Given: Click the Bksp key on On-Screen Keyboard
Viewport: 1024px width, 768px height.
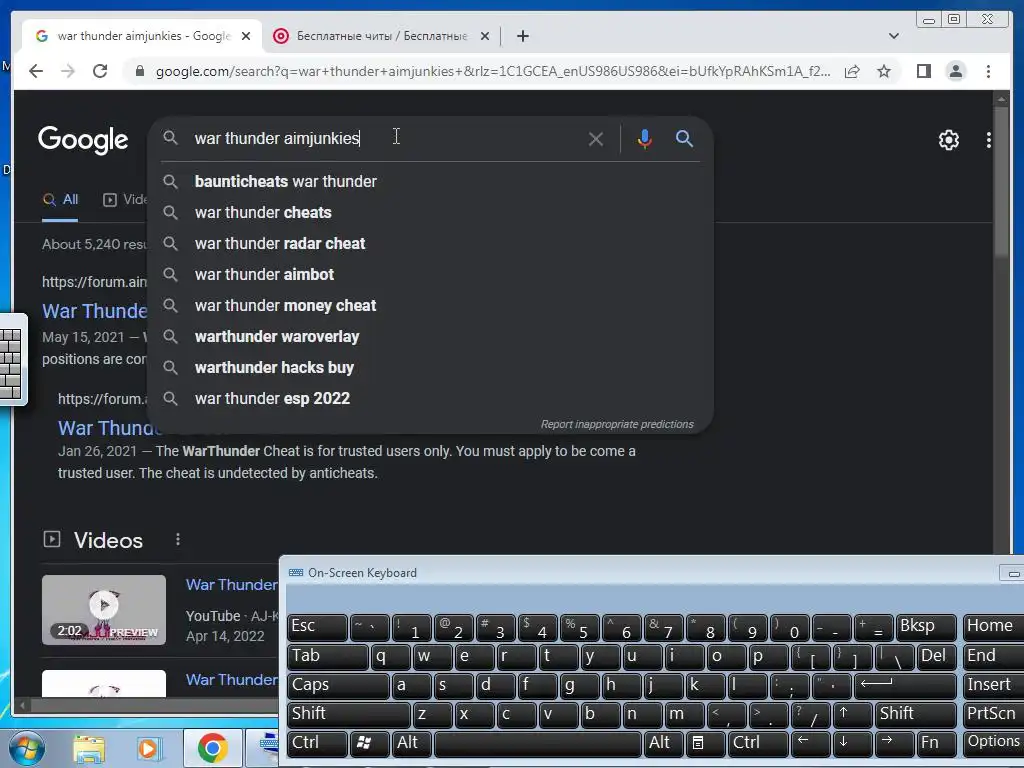Looking at the screenshot, I should [x=926, y=627].
